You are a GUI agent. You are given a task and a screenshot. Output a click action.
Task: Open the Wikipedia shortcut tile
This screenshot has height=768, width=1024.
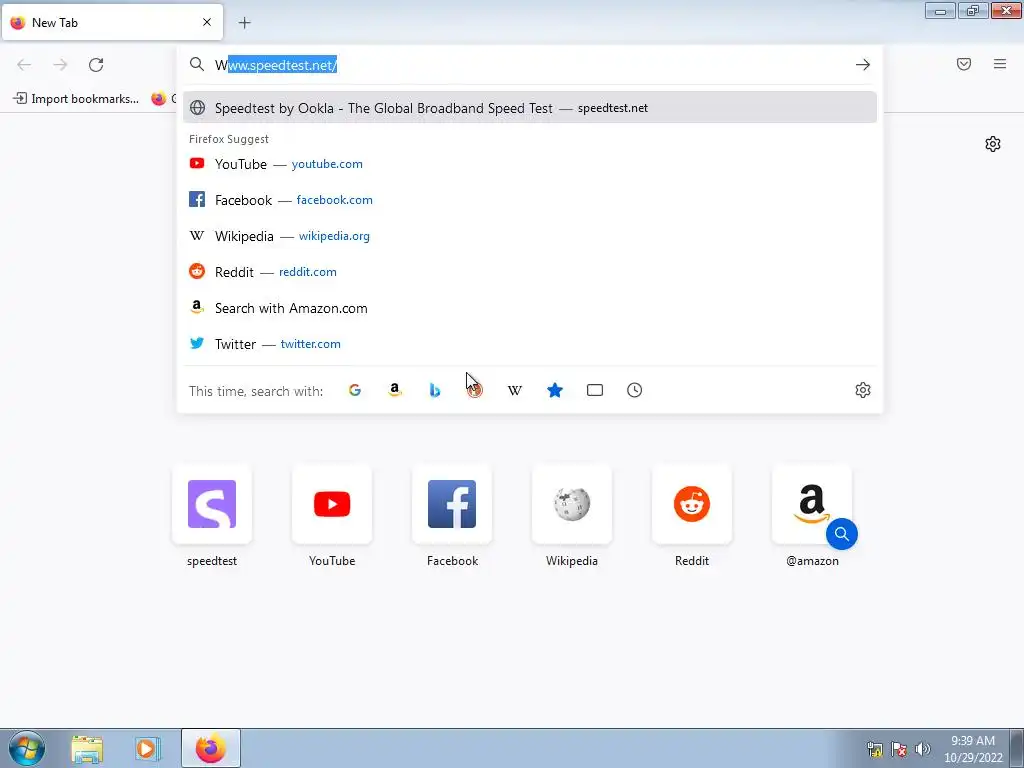(572, 504)
